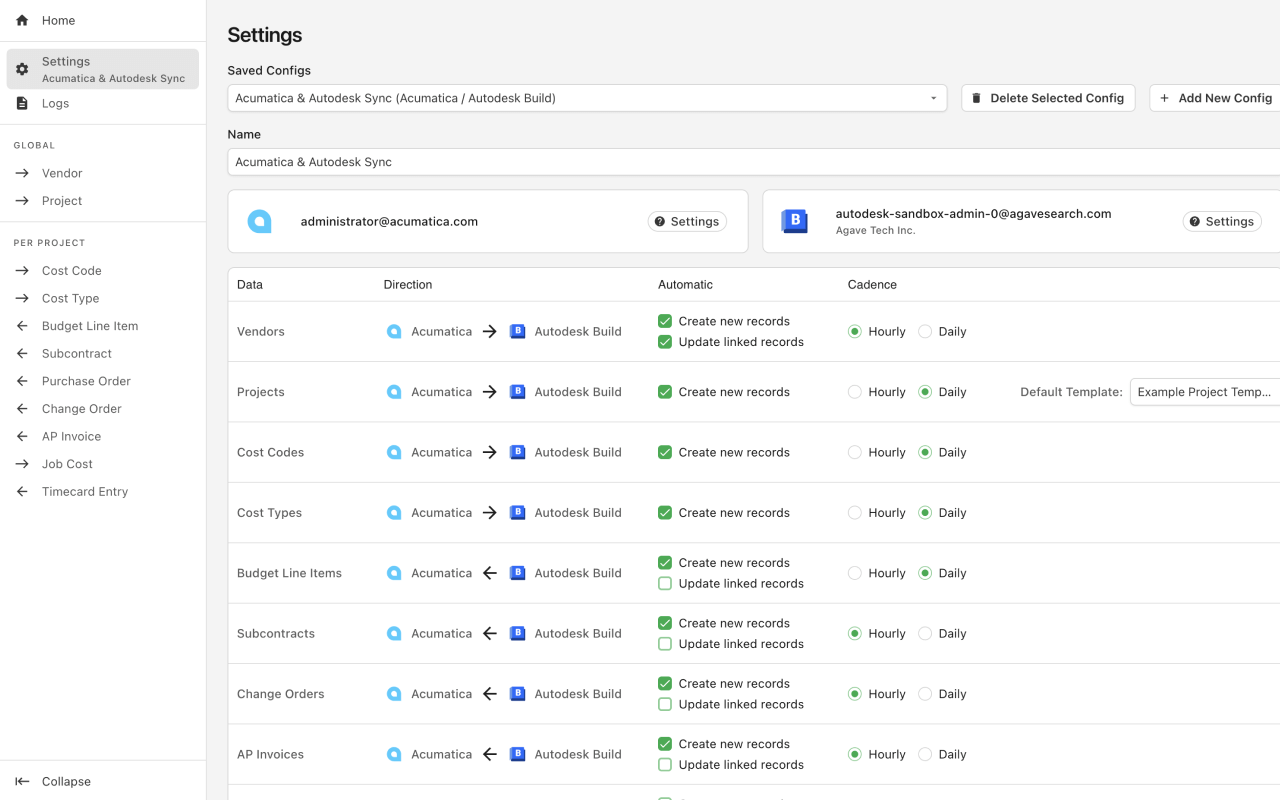Toggle Create new records for Change Orders
1280x800 pixels.
pos(665,683)
